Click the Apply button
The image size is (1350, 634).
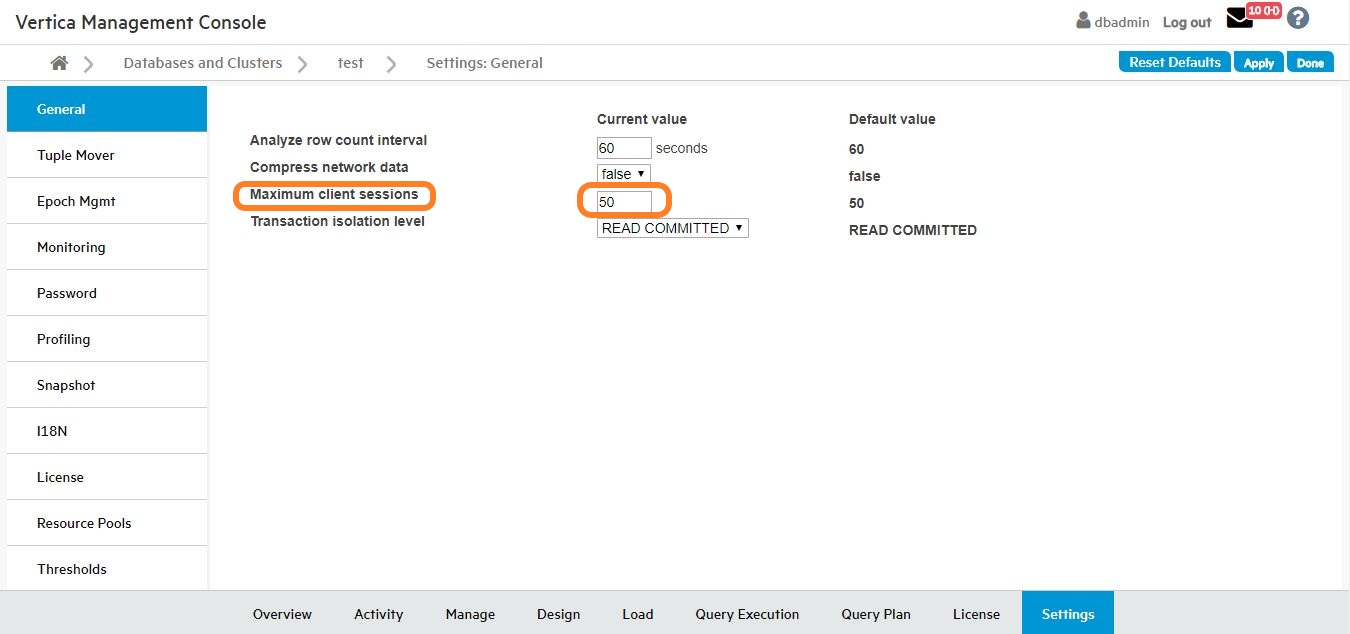[1258, 62]
